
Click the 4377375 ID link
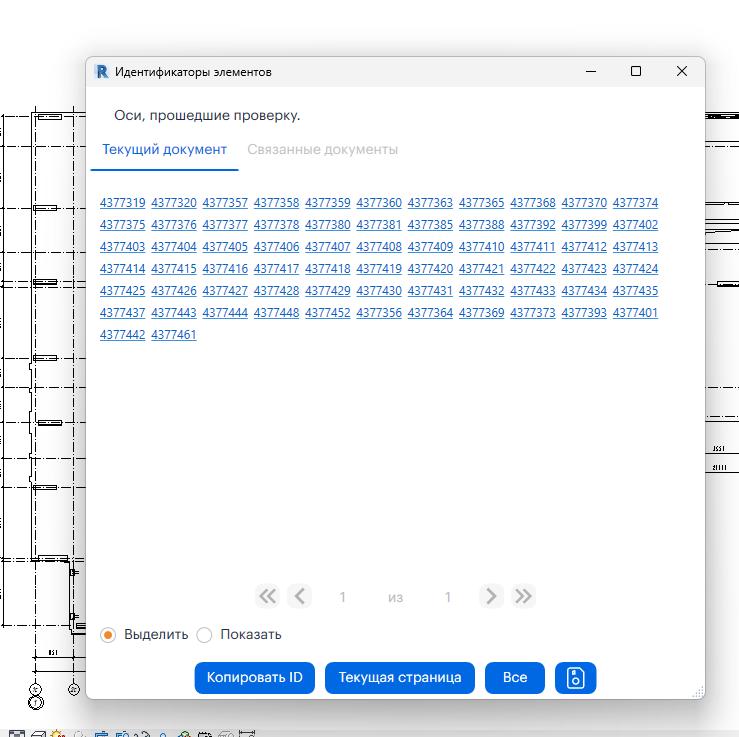123,225
